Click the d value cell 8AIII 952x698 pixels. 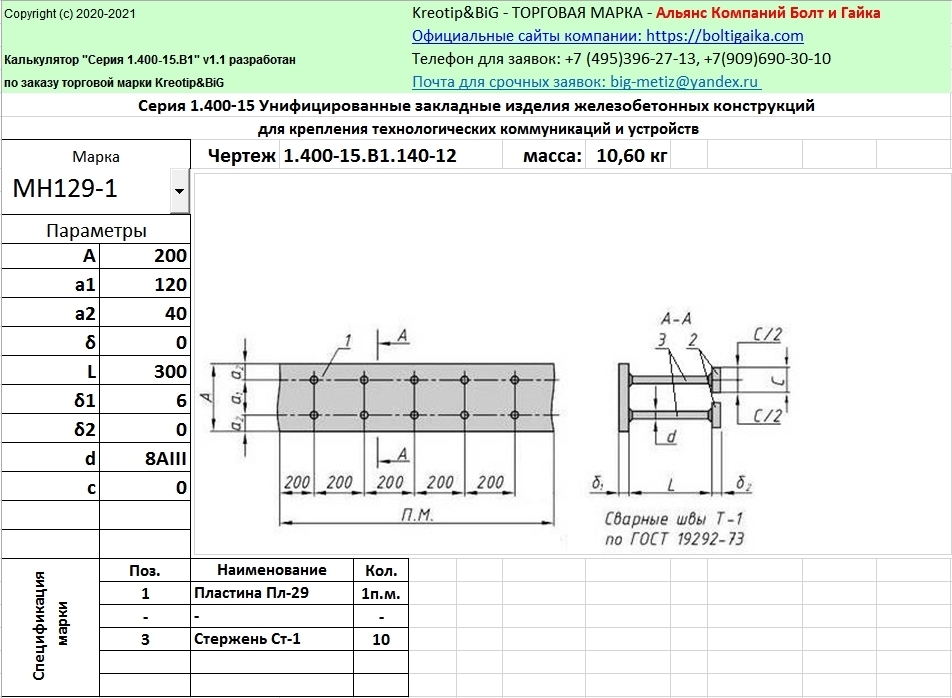pos(145,458)
